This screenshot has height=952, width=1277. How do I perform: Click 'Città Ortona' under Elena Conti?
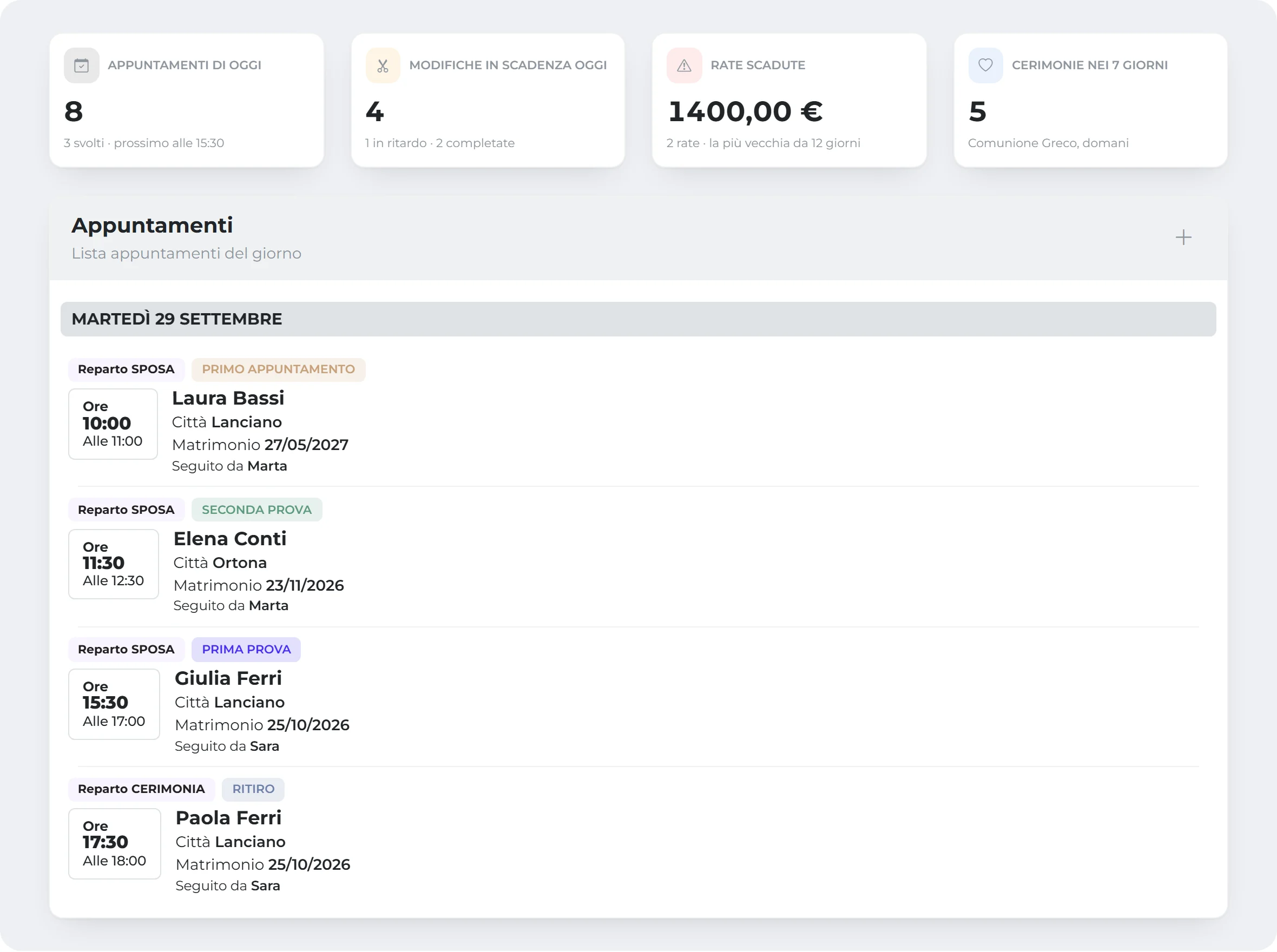coord(220,563)
